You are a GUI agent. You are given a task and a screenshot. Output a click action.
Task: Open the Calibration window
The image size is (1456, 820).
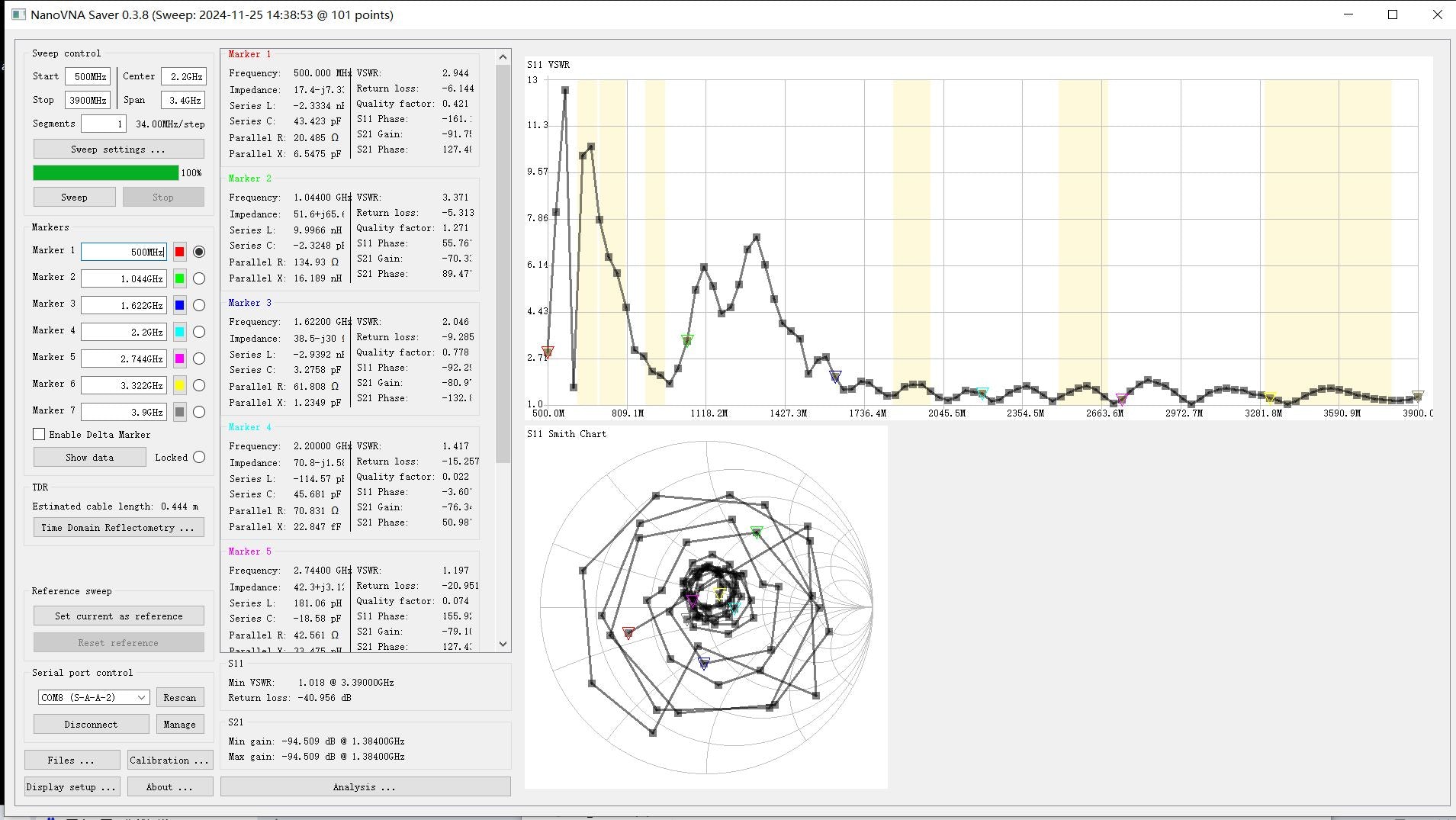click(169, 760)
